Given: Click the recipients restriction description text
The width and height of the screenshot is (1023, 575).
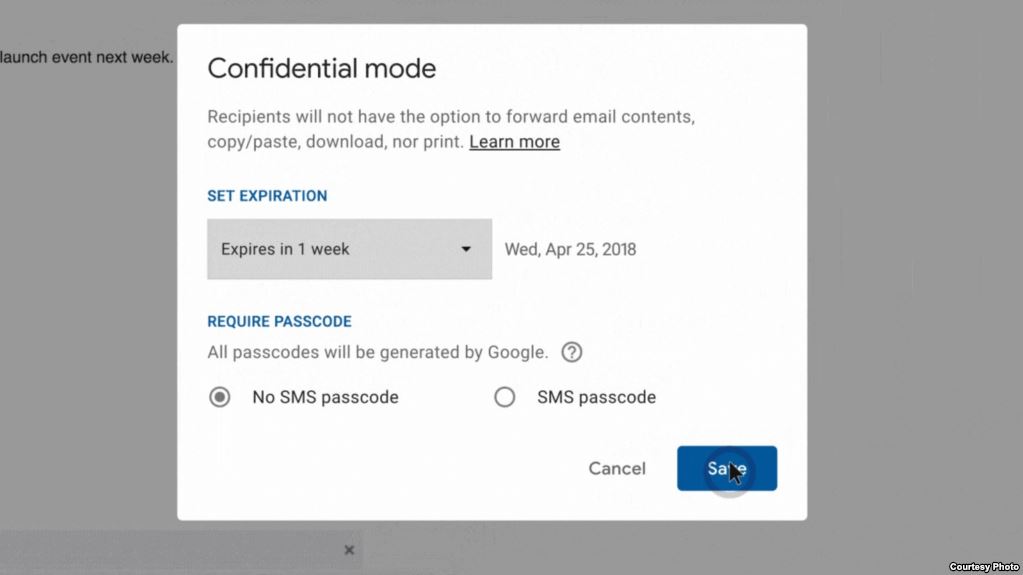Looking at the screenshot, I should (450, 117).
